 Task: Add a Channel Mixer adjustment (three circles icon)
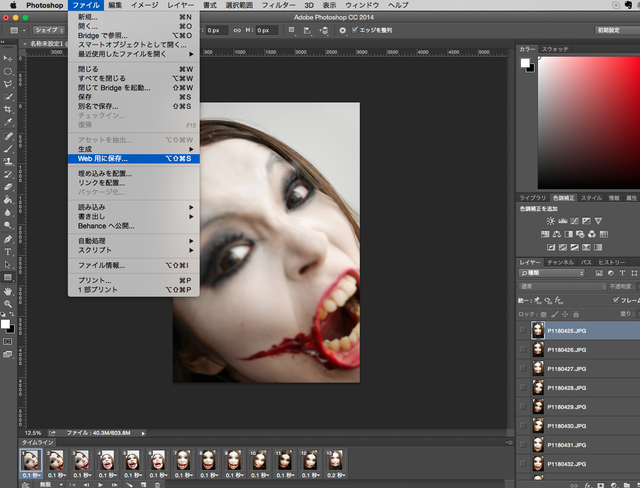pos(592,234)
